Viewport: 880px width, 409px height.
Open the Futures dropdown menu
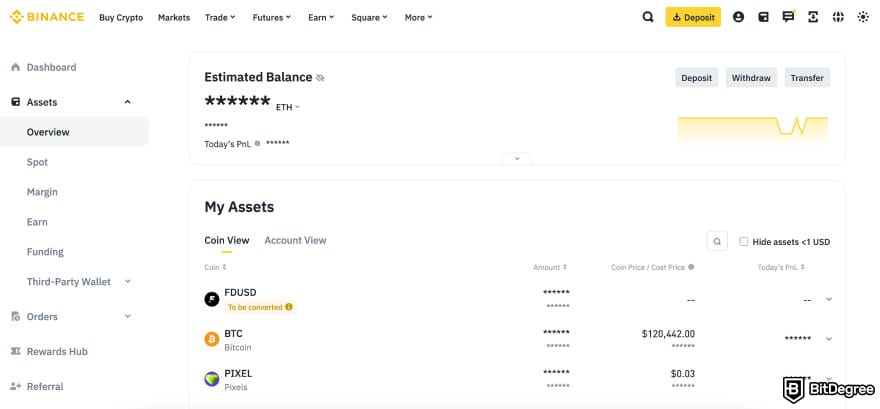click(x=272, y=17)
